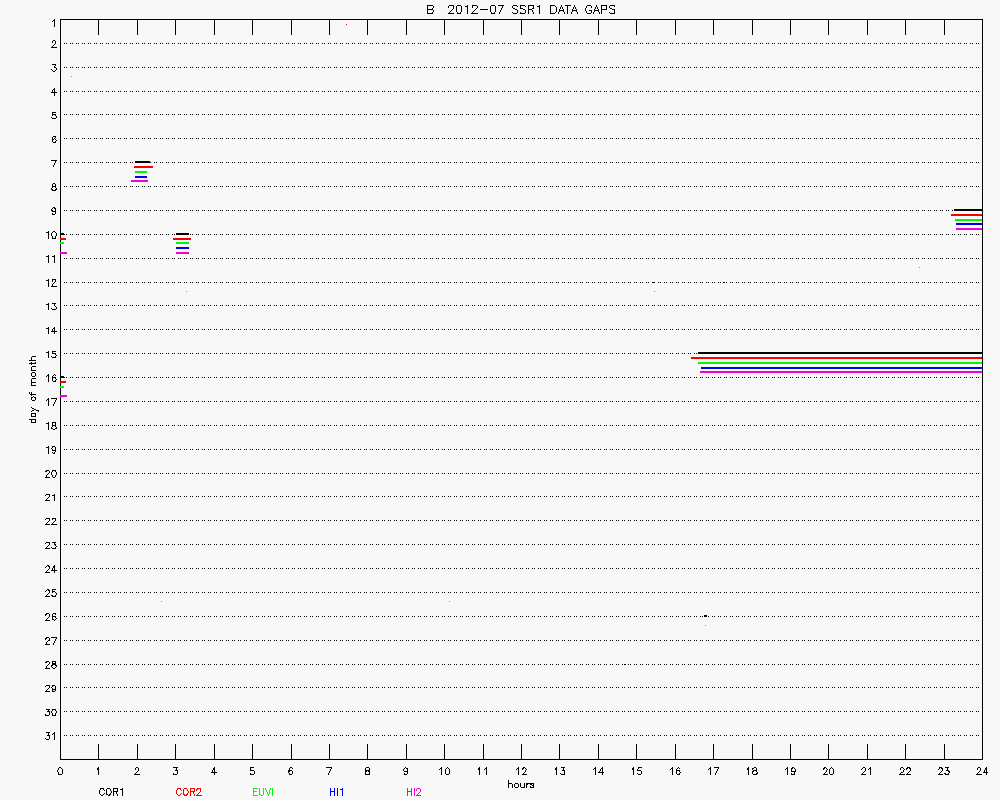
Task: Select the long black gap bar on day 15
Action: 840,353
